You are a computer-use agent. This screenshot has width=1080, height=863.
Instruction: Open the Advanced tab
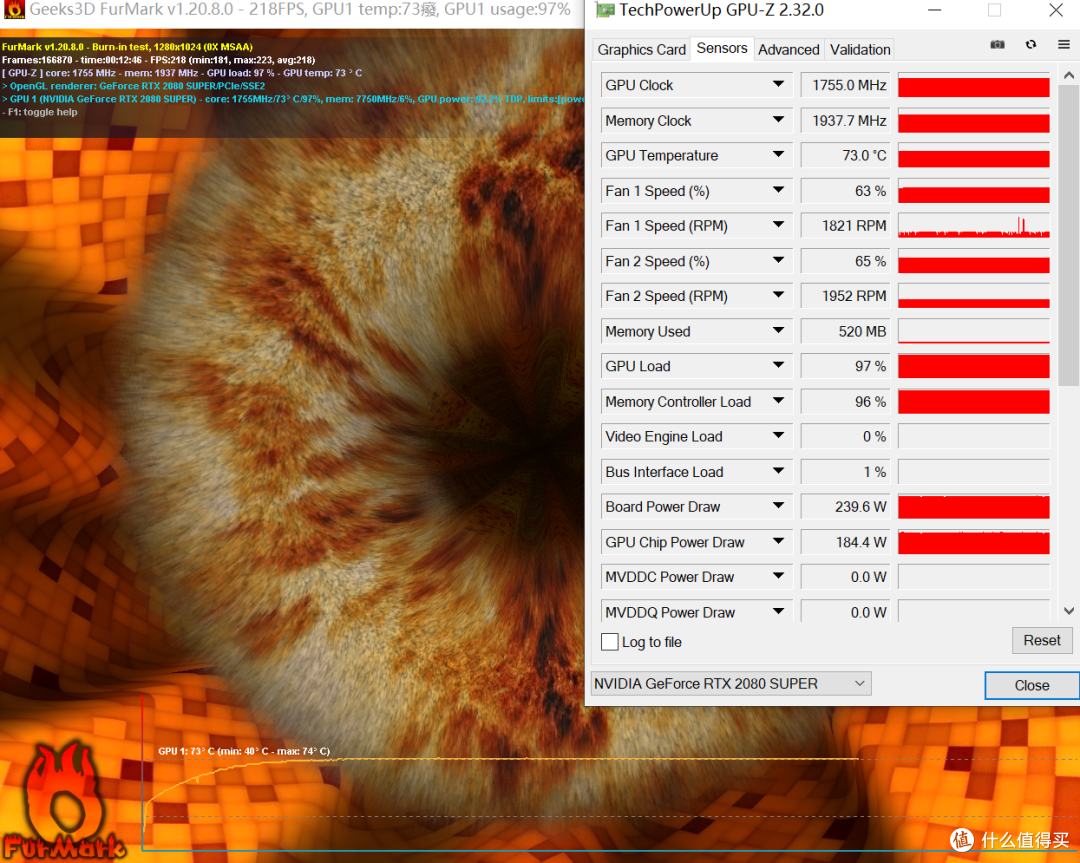789,50
